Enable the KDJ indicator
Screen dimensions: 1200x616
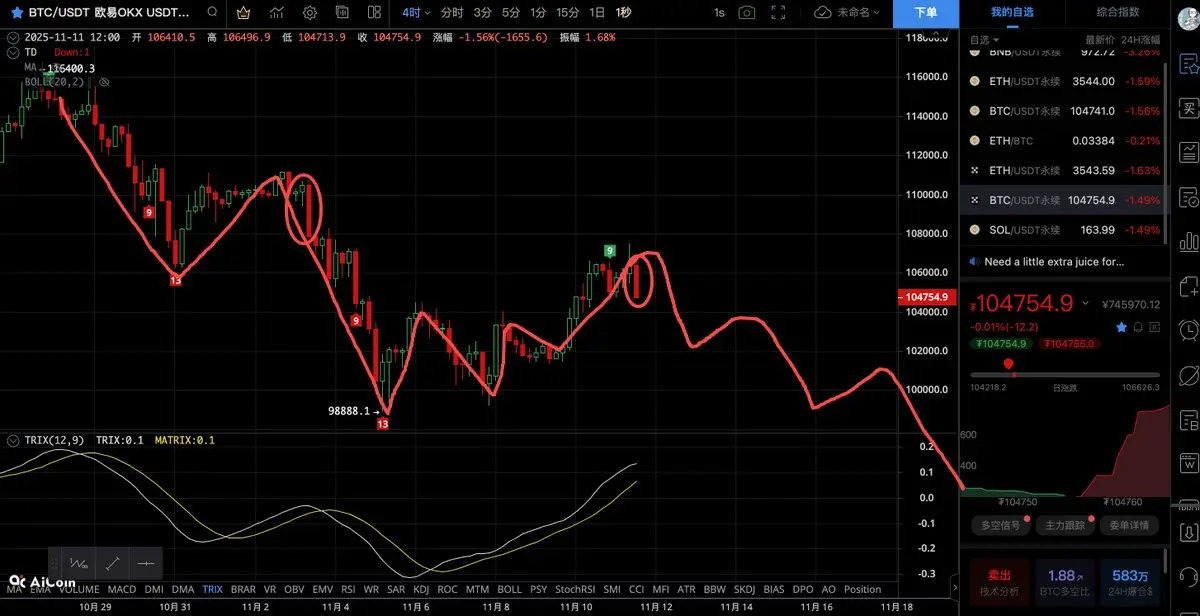(421, 590)
